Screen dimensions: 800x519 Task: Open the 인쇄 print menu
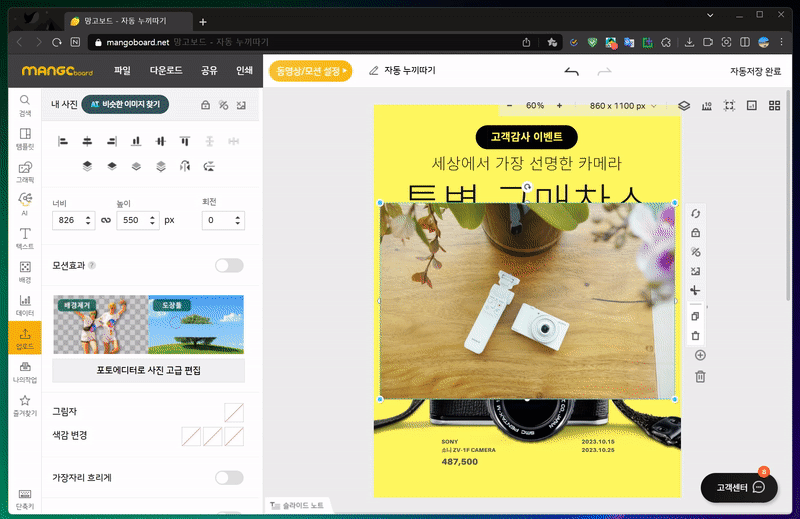pyautogui.click(x=244, y=70)
